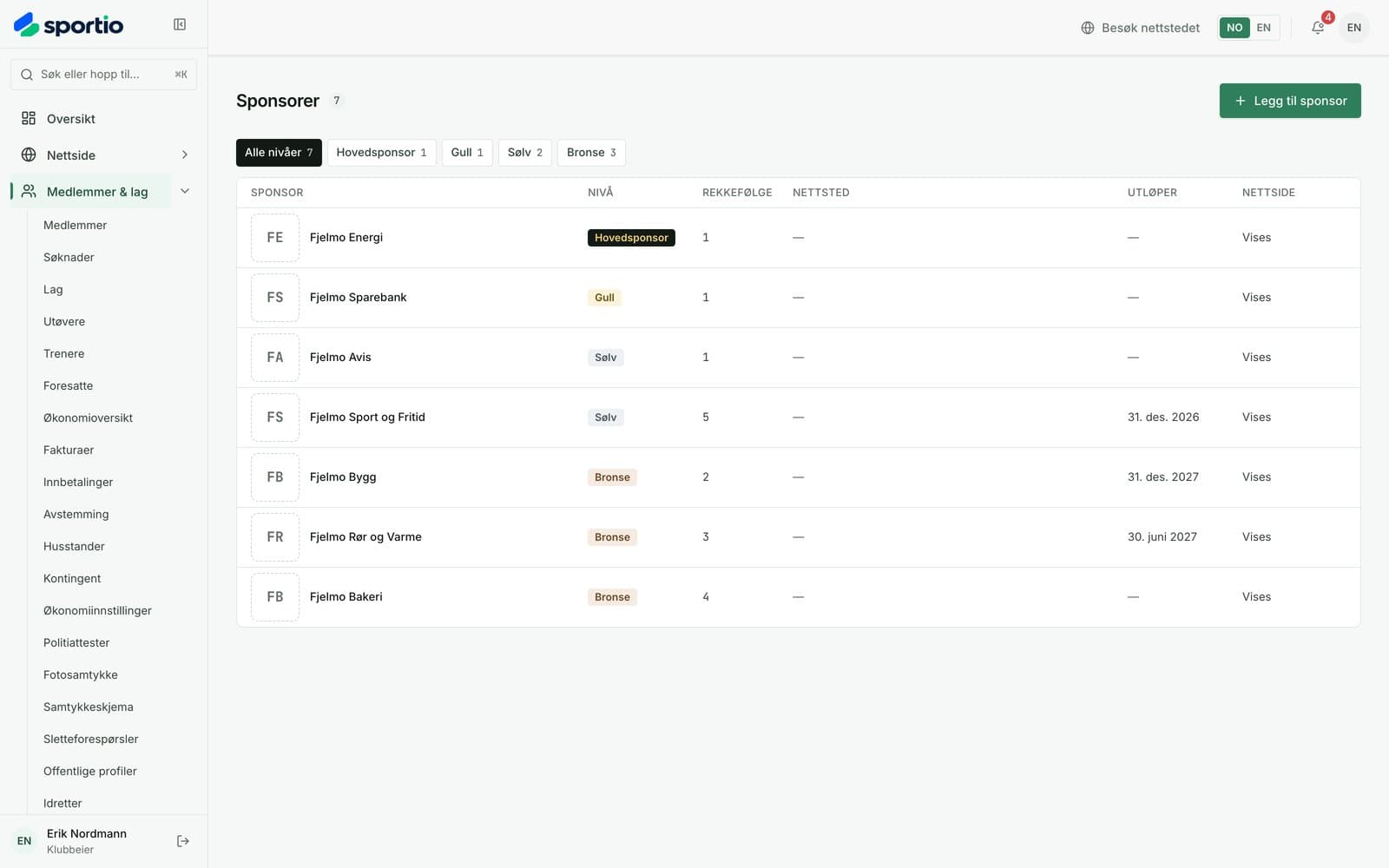
Task: Open Oversikt in the sidebar
Action: click(x=71, y=119)
